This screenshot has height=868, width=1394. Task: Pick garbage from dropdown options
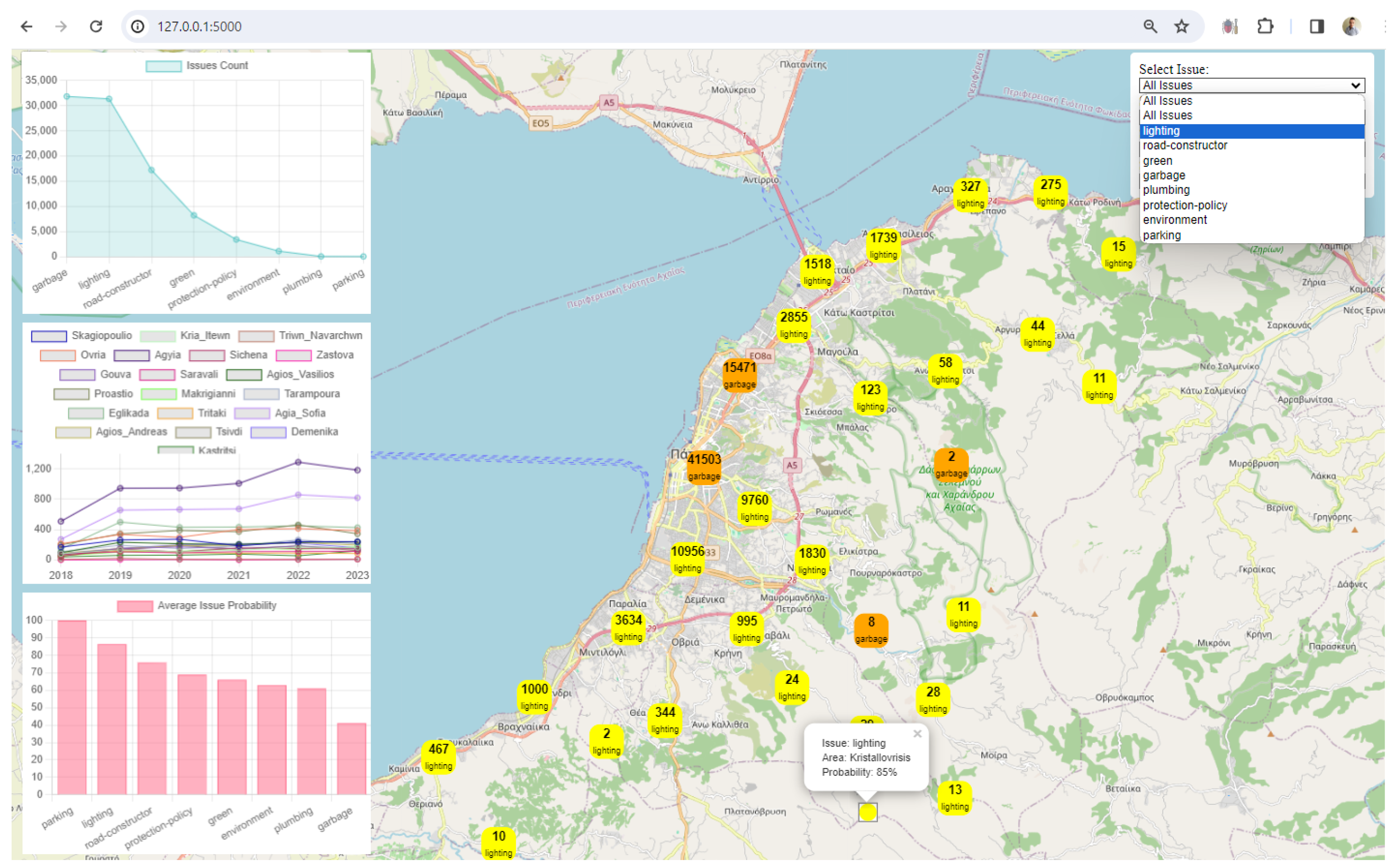(x=1164, y=175)
